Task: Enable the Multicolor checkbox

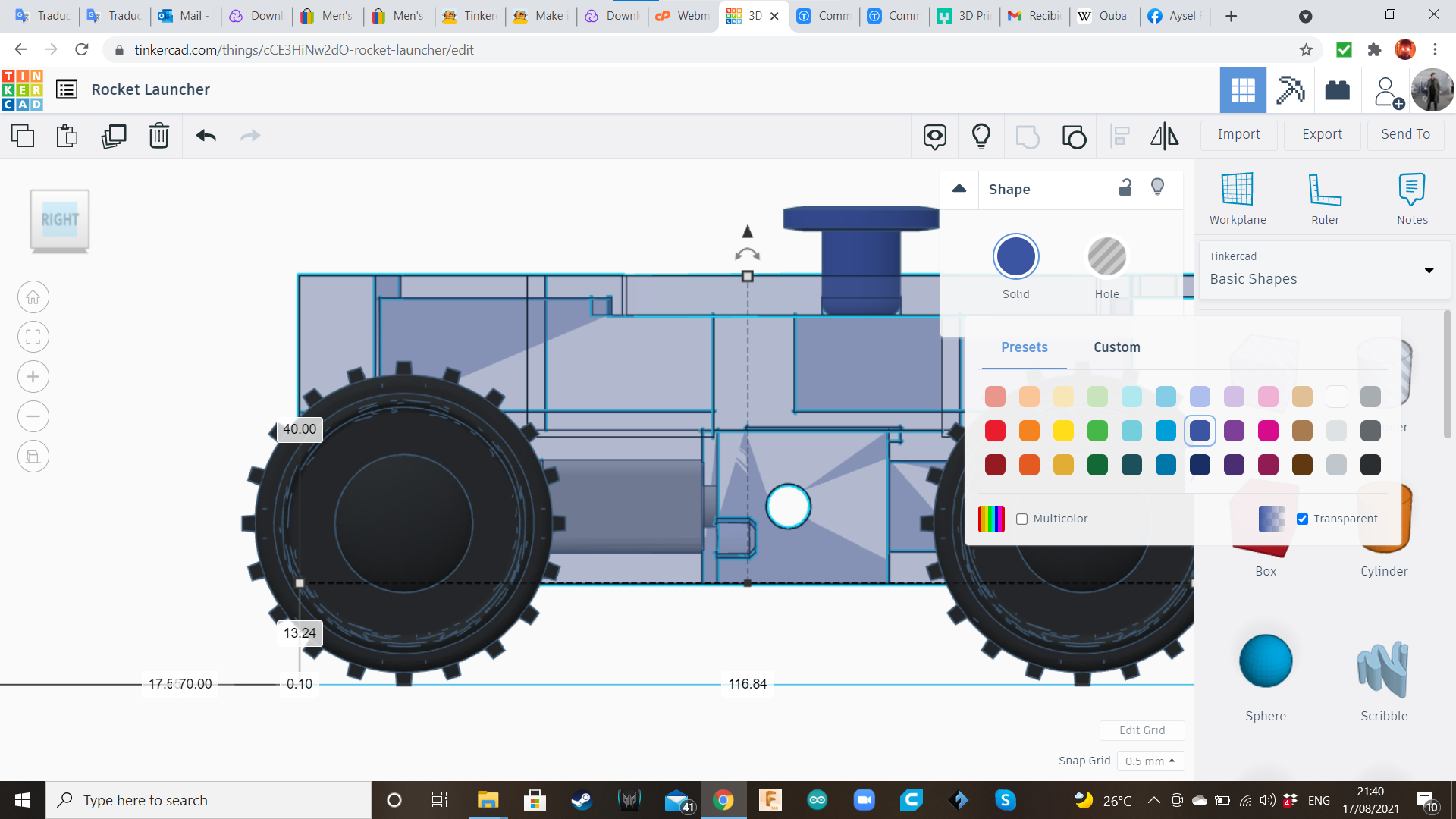Action: [1022, 519]
